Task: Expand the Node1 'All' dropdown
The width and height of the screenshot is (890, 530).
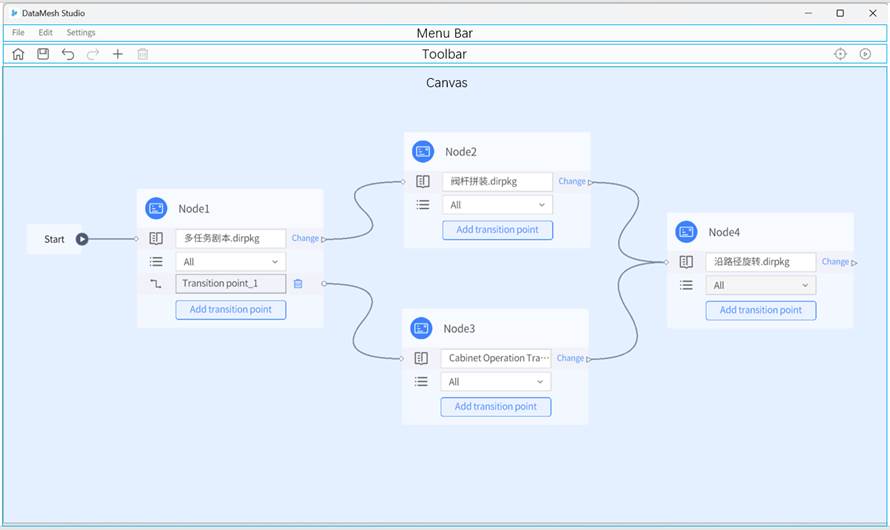Action: pyautogui.click(x=230, y=262)
